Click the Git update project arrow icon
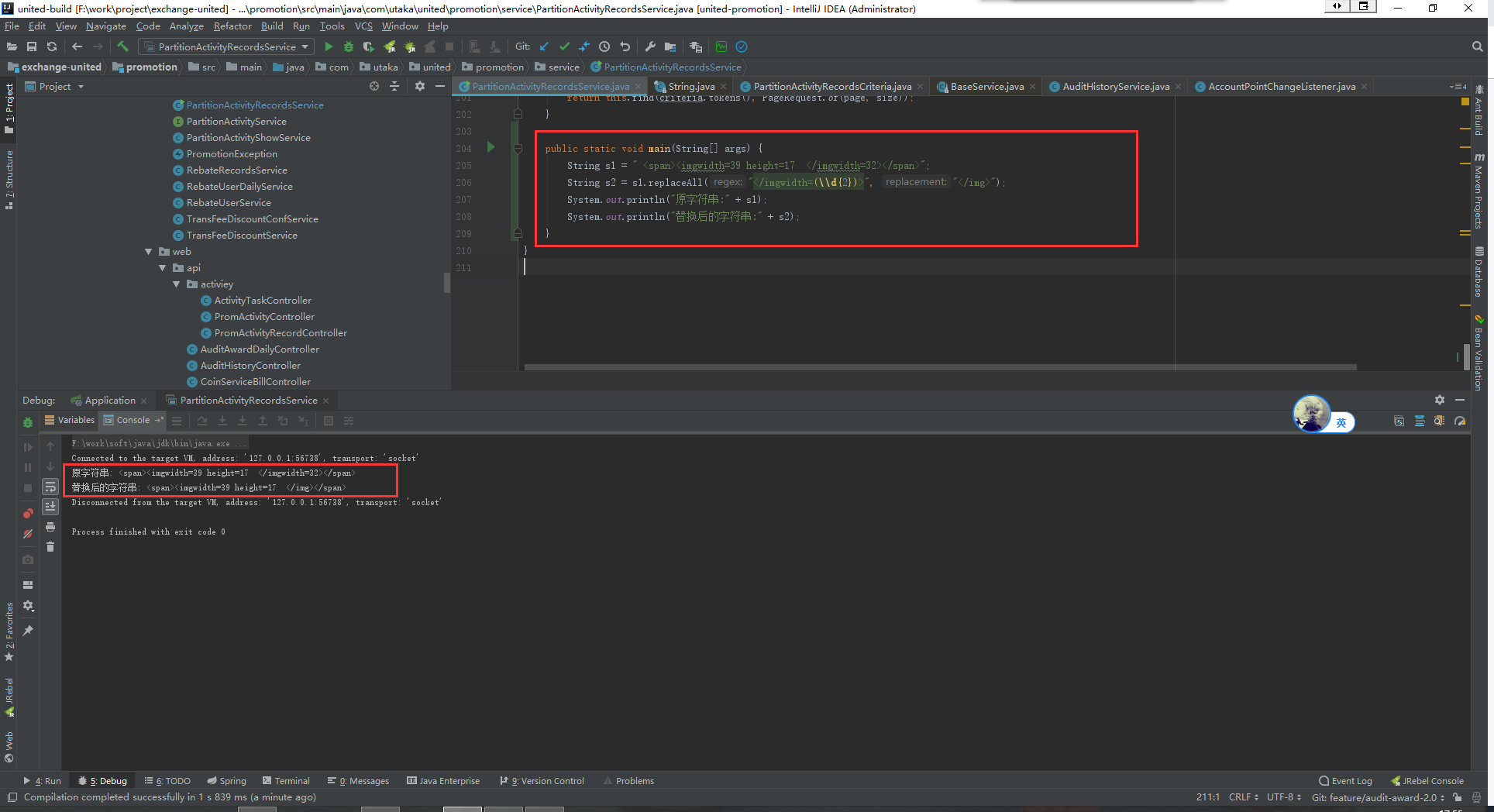The width and height of the screenshot is (1494, 812). [544, 46]
